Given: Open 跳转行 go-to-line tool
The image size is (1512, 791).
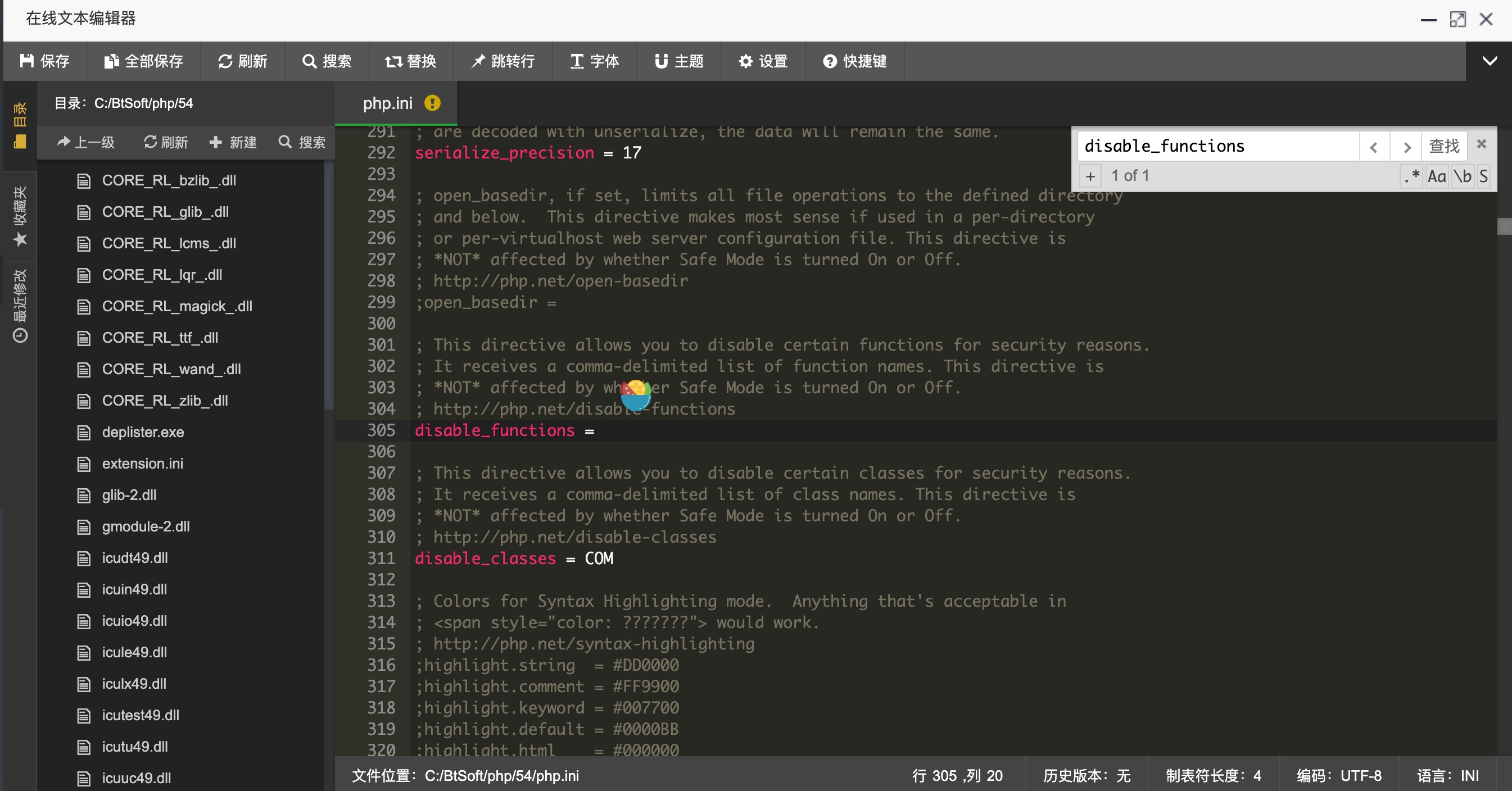Looking at the screenshot, I should point(503,61).
